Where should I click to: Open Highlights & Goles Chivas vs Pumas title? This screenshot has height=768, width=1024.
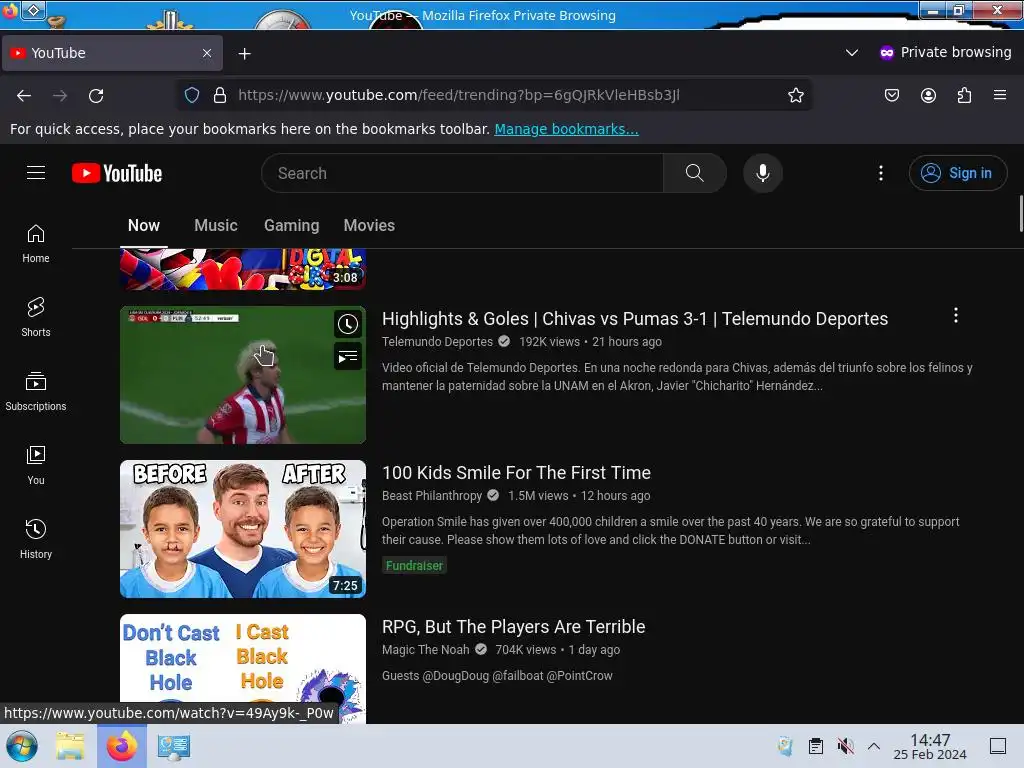635,319
